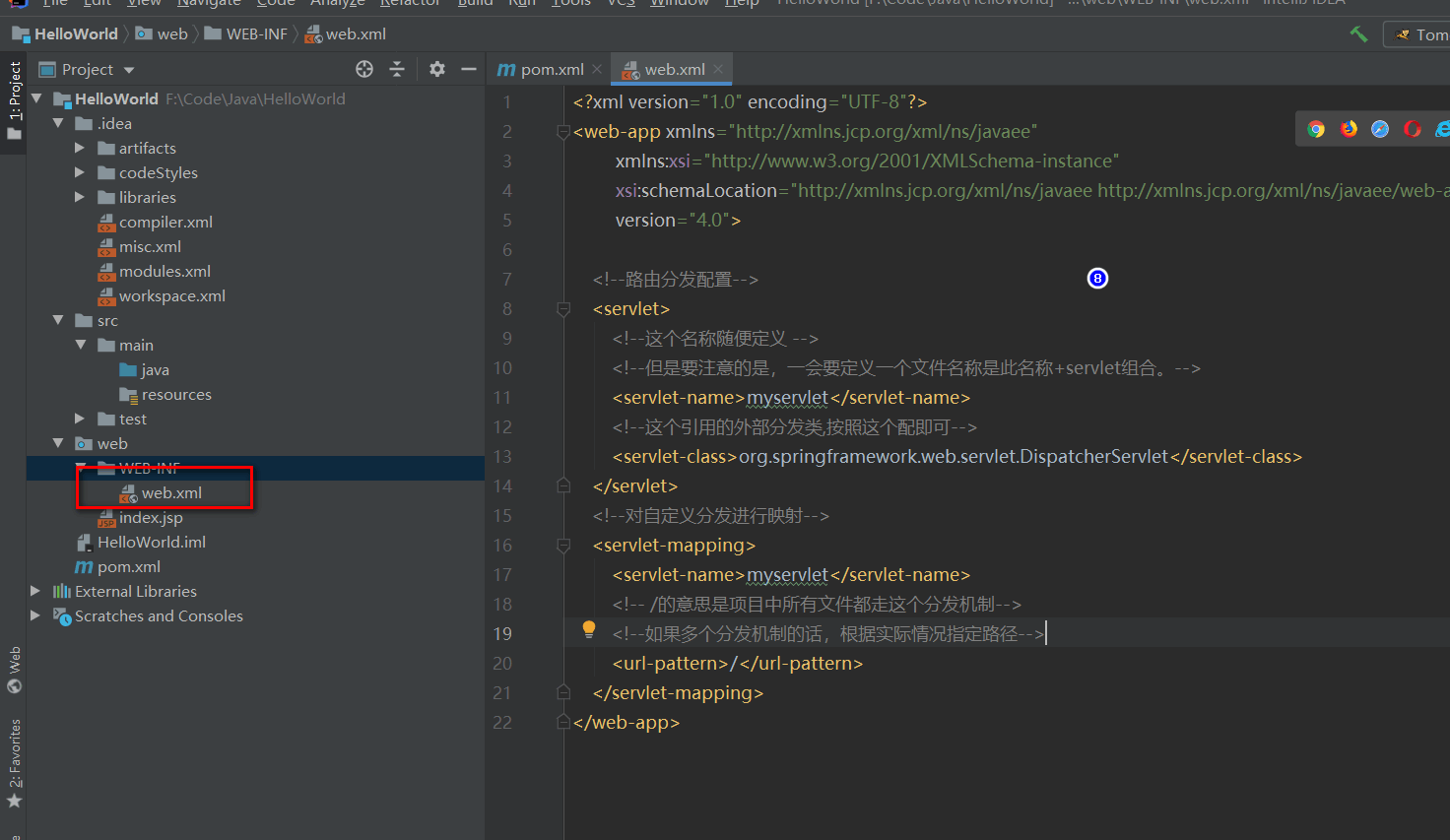Open the page in Firefox browser icon
Screen dimensions: 1450x840
point(1348,128)
